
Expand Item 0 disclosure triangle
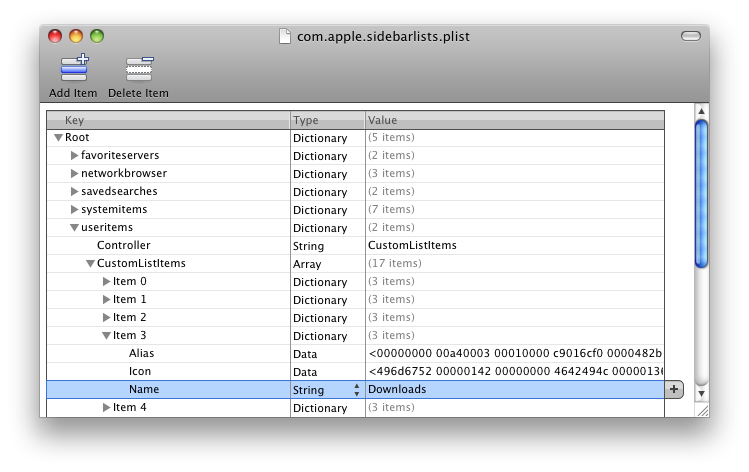point(106,281)
